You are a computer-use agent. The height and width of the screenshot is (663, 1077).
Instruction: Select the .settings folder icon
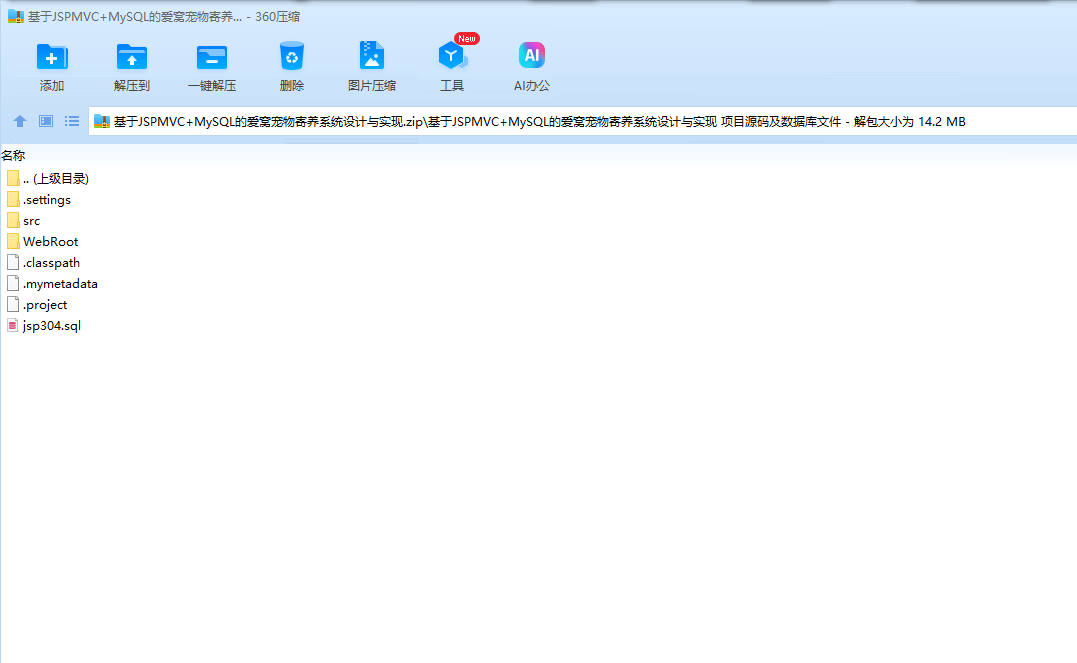click(x=13, y=199)
